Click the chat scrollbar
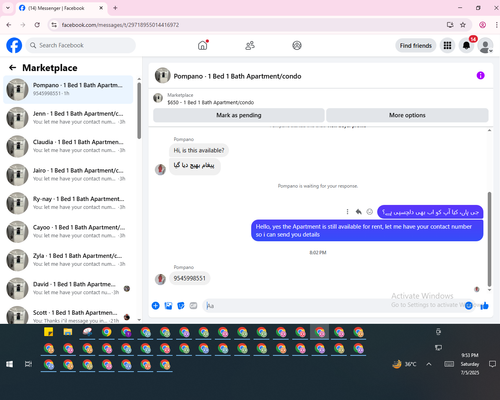 [x=489, y=239]
